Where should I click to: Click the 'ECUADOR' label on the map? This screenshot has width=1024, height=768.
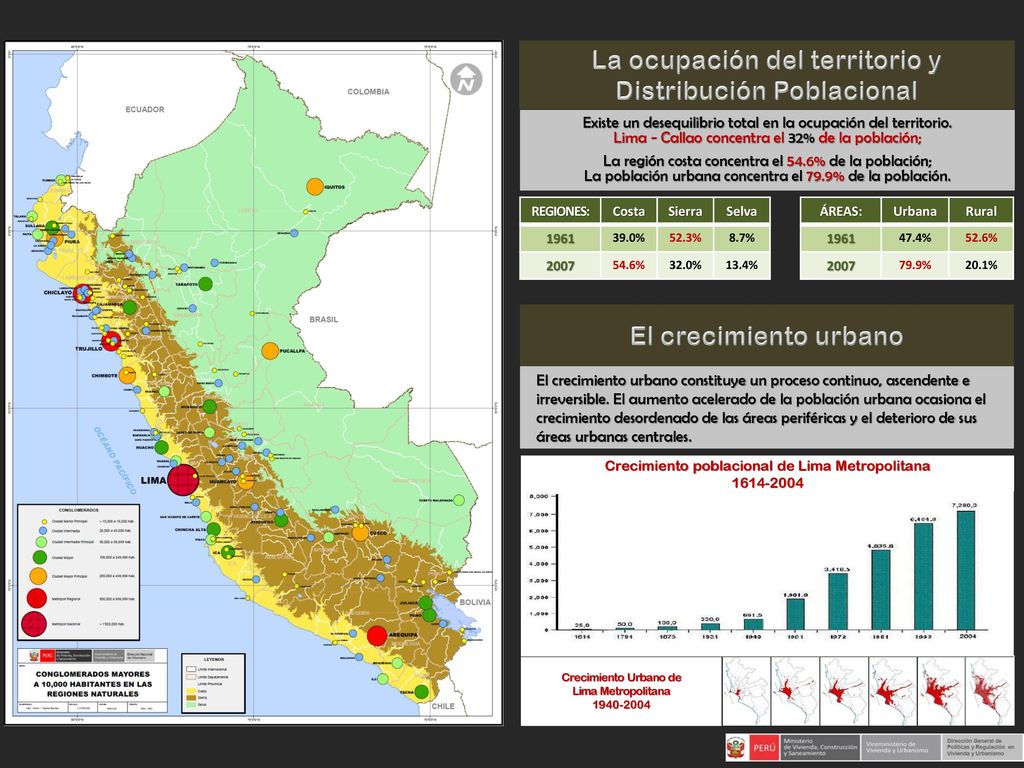coord(145,109)
